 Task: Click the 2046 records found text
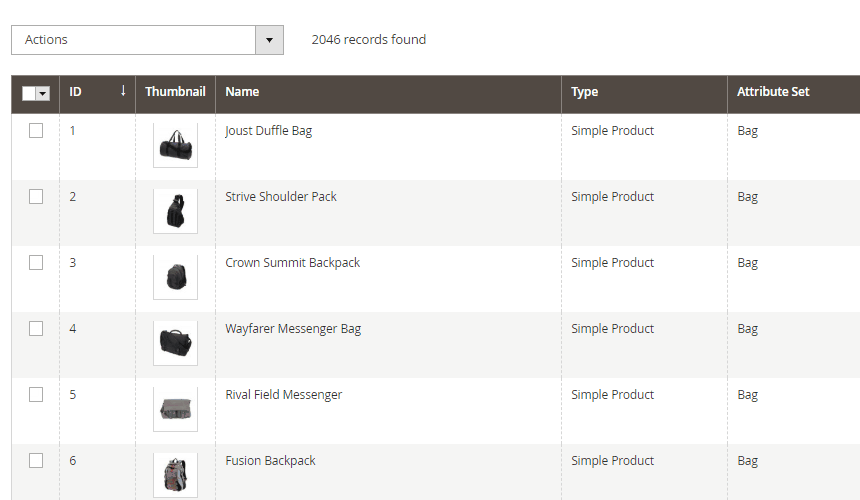[369, 39]
